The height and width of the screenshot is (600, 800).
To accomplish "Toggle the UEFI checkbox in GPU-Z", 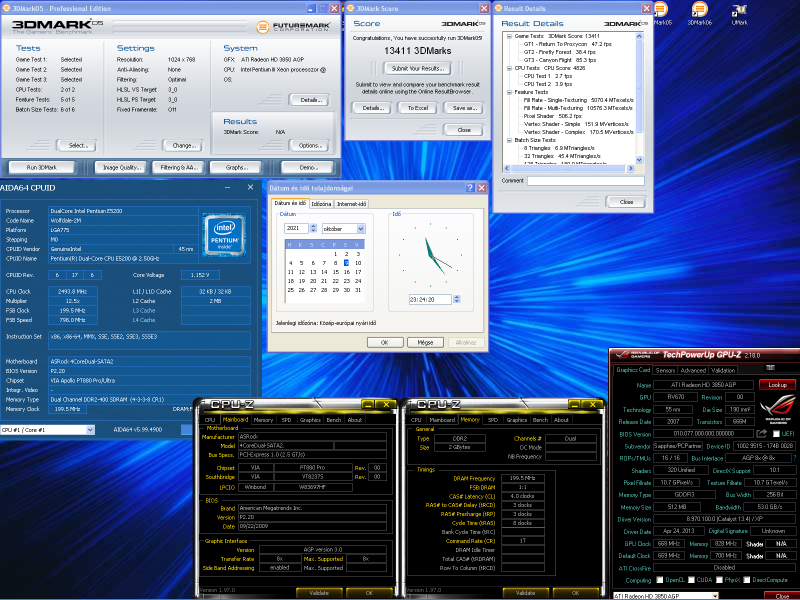I will point(776,434).
